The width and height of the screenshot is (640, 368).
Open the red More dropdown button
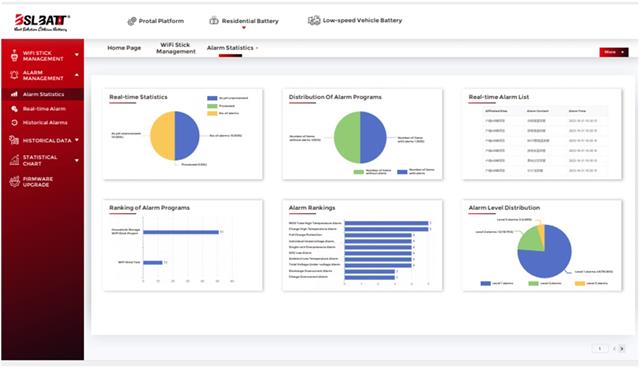pyautogui.click(x=613, y=52)
